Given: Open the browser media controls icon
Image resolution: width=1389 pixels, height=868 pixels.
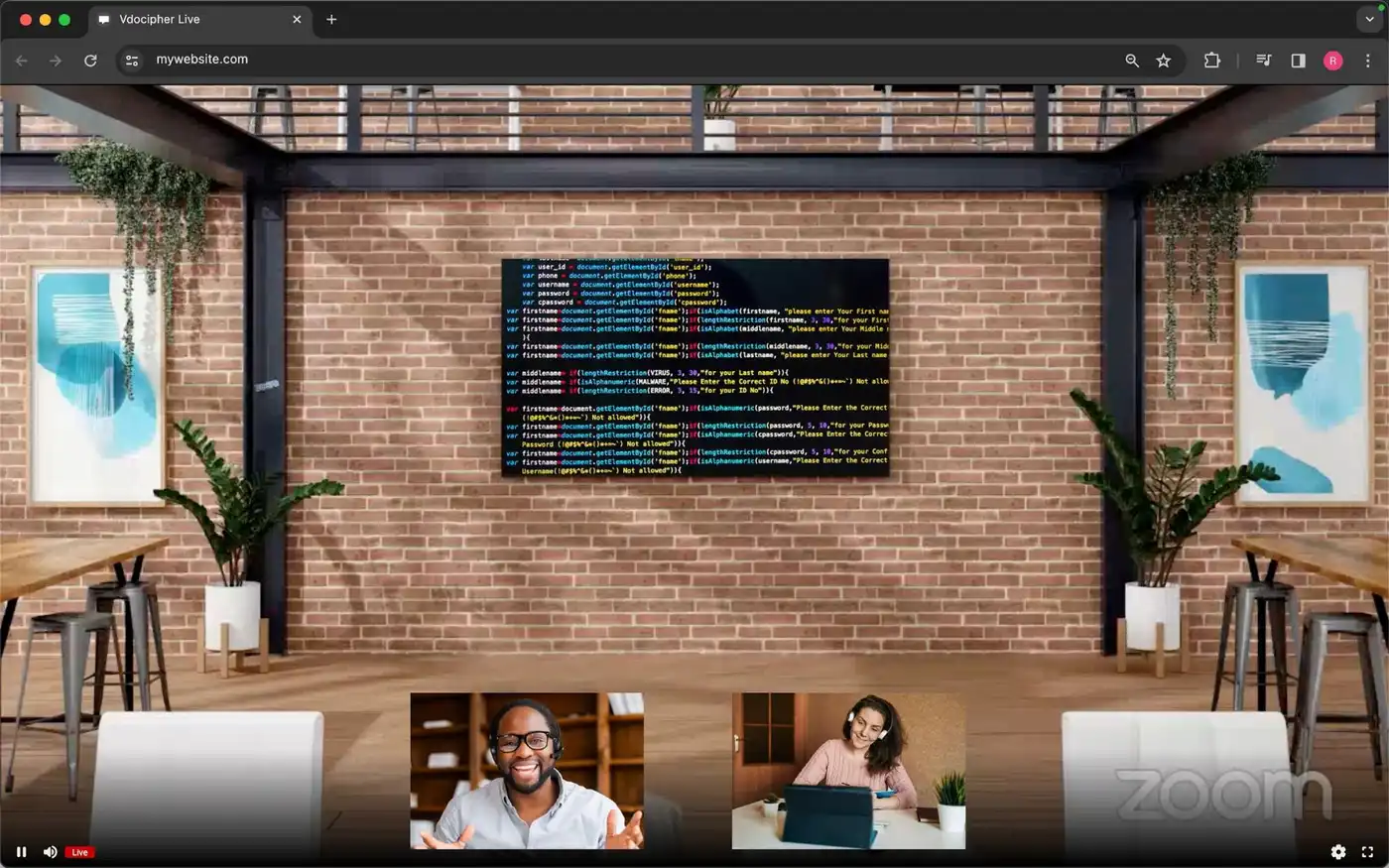Looking at the screenshot, I should pos(1263,61).
